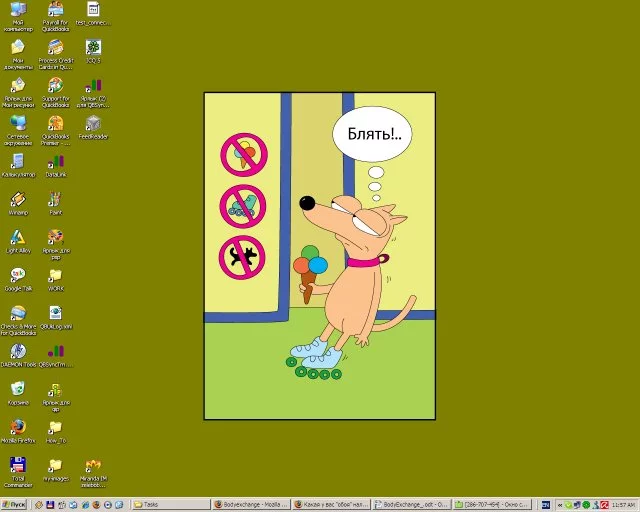640x512 pixels.
Task: Launch the ICQ 5 desktop icon
Action: (93, 51)
